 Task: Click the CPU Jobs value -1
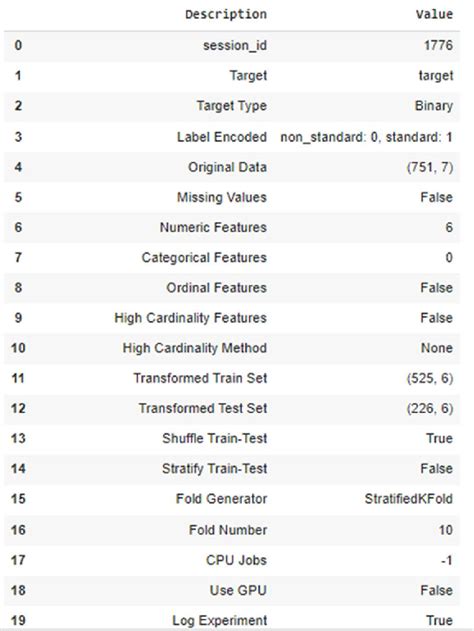(x=447, y=560)
